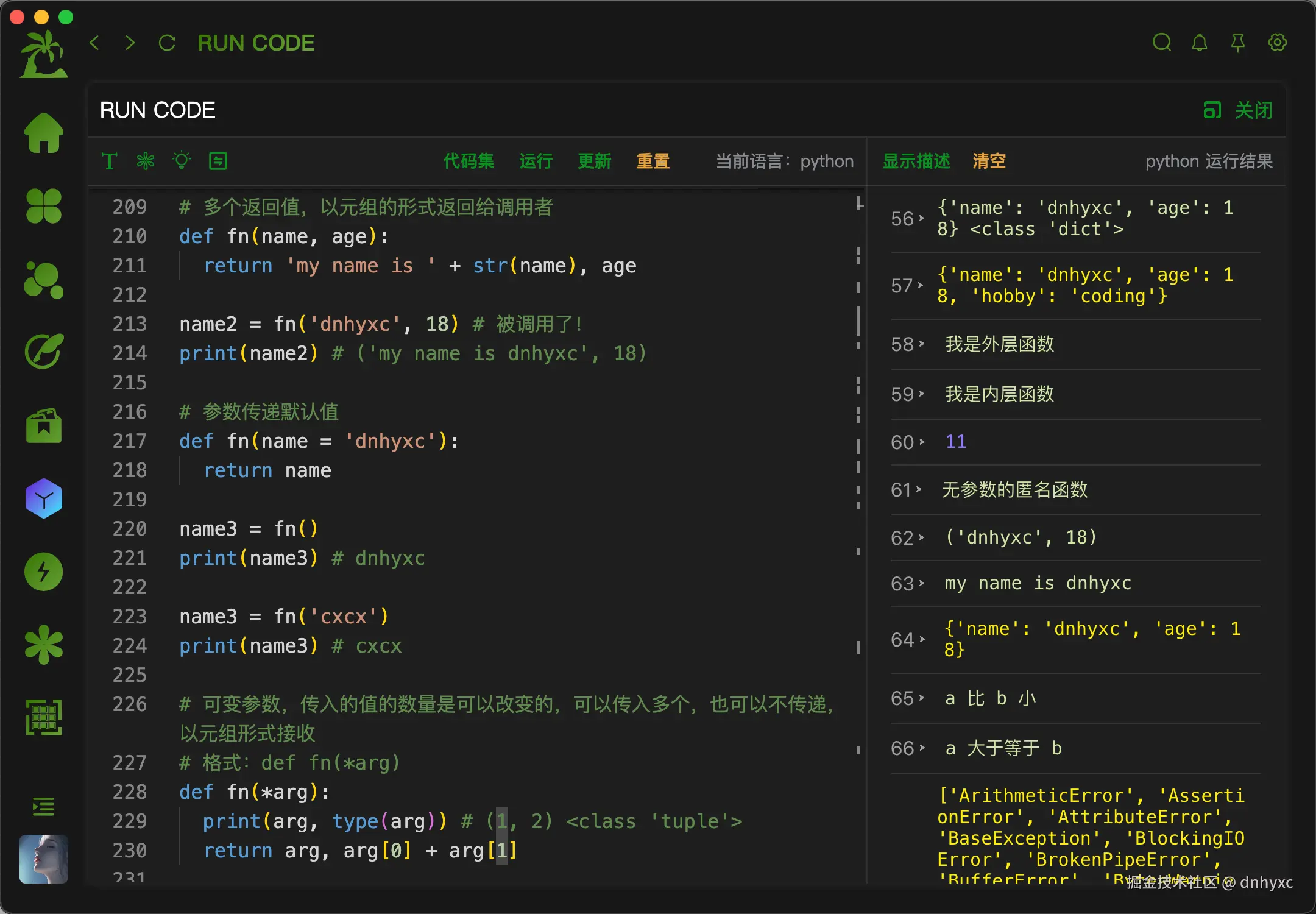Run the code with the 运行 button
This screenshot has width=1316, height=914.
pos(535,161)
